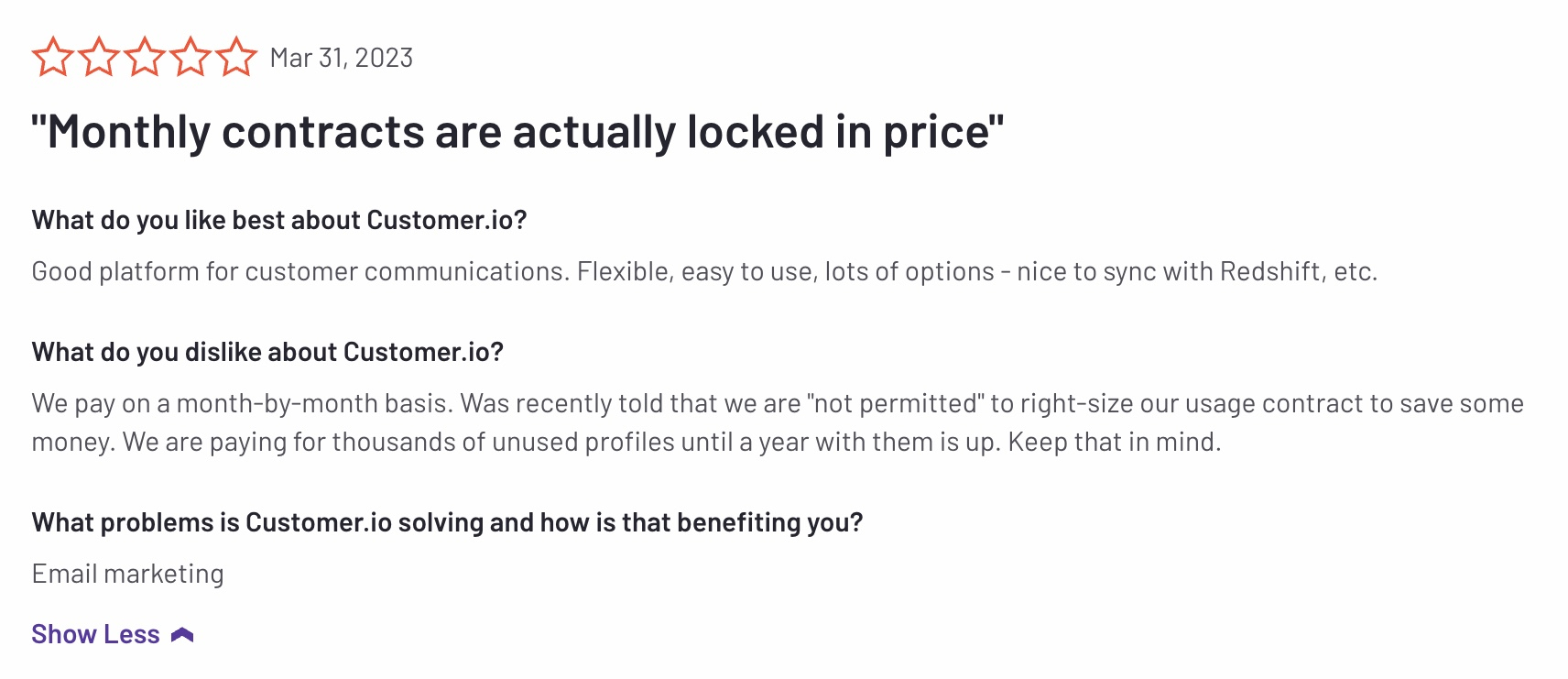
Task: Select the fifth star in the rating row
Action: 237,57
